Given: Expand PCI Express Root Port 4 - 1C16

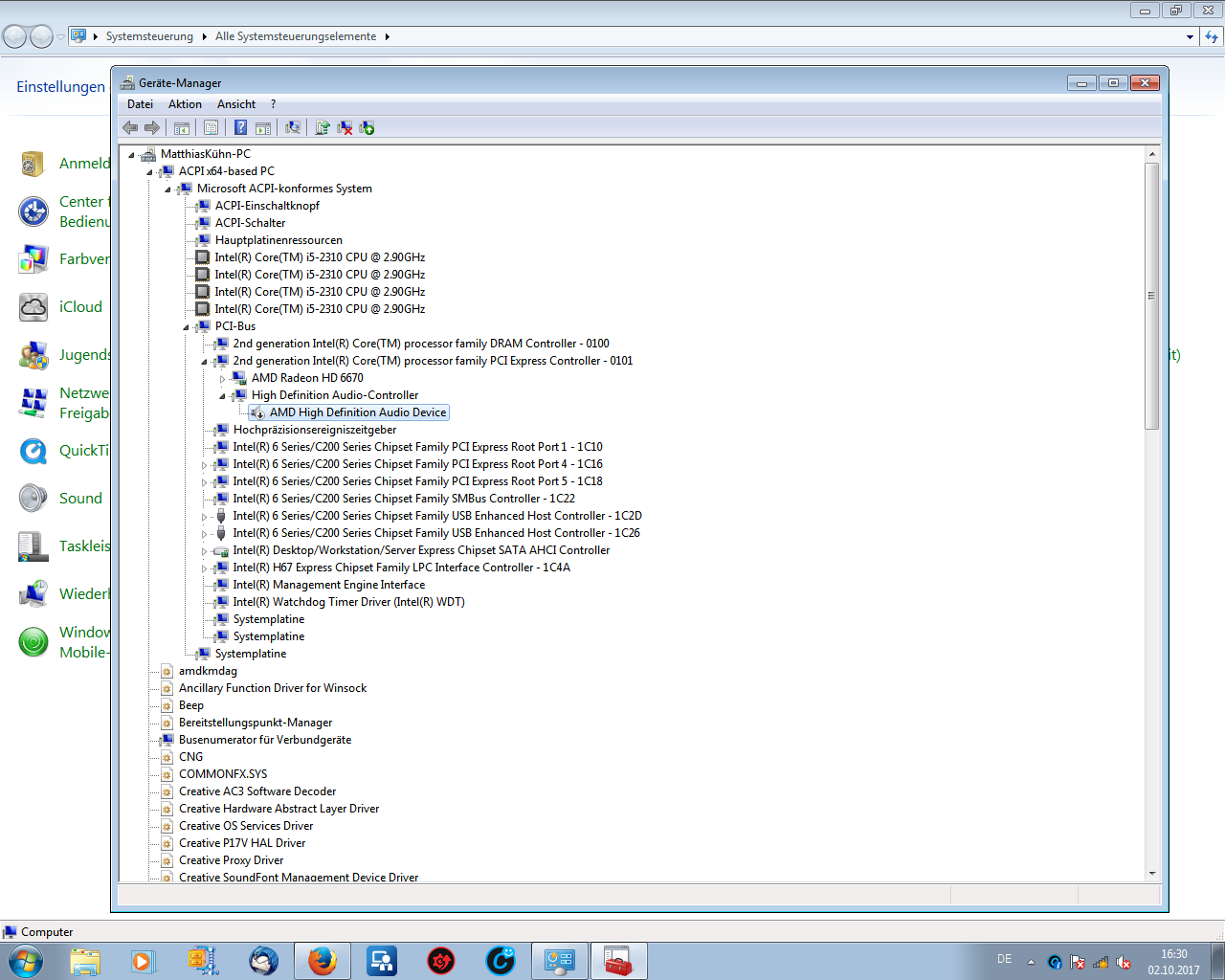Looking at the screenshot, I should [205, 464].
